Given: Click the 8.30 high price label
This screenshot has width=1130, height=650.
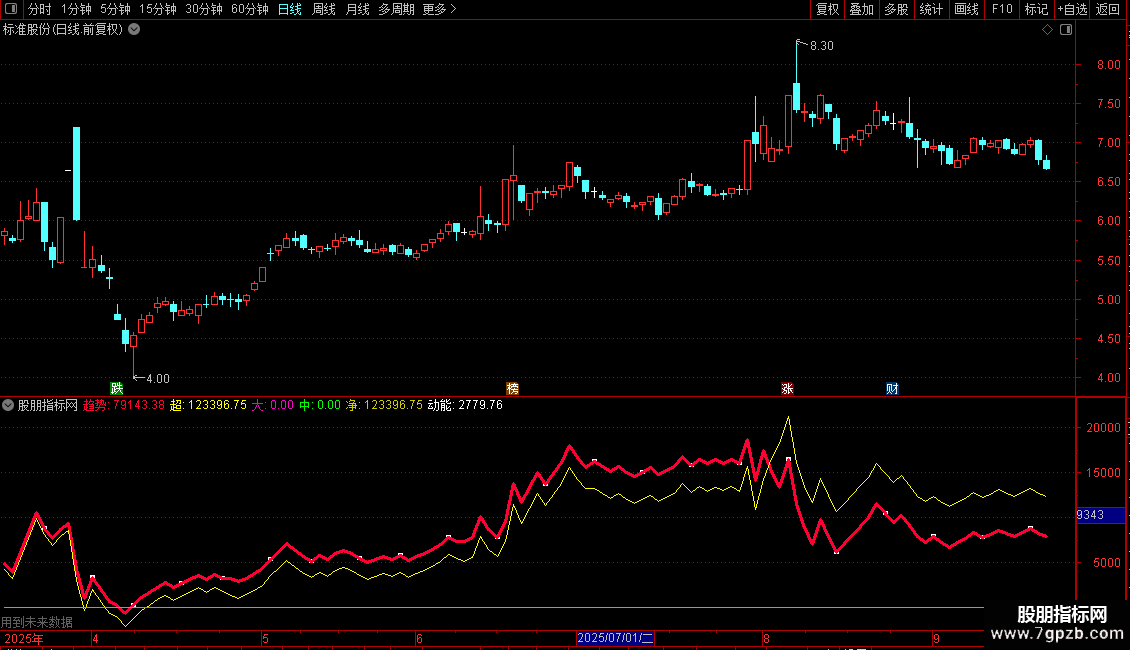Looking at the screenshot, I should click(822, 45).
